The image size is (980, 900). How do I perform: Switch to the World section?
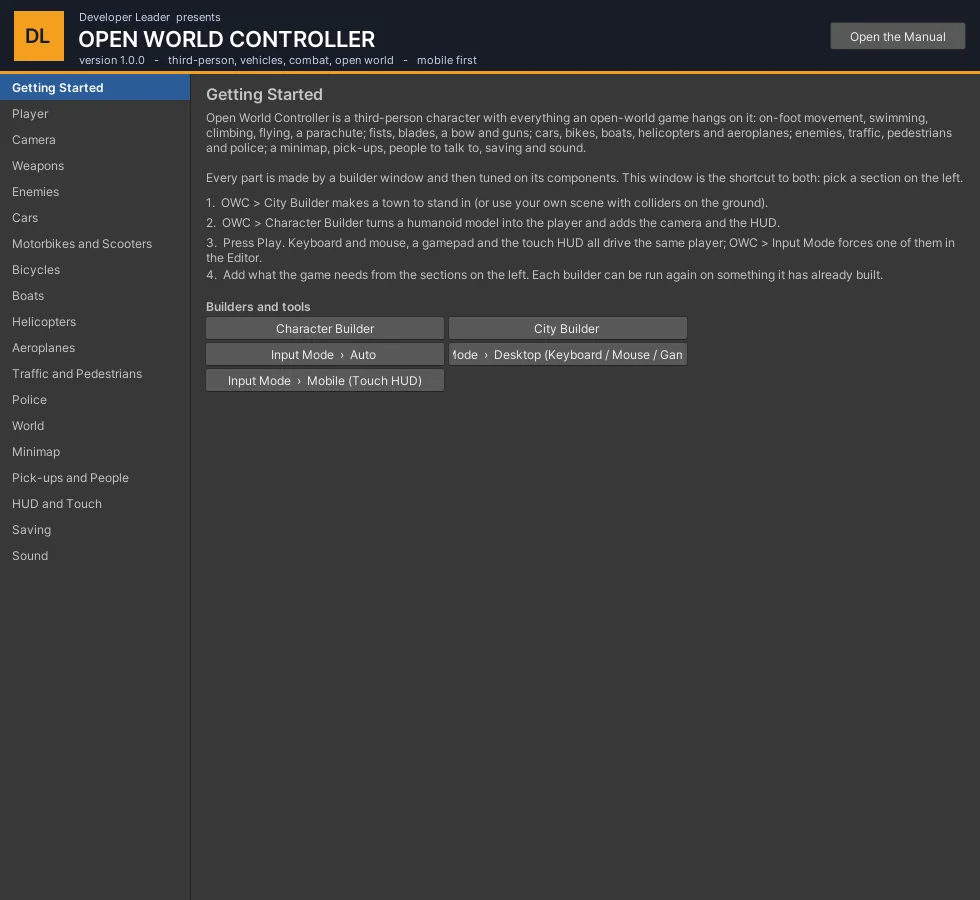pos(95,426)
